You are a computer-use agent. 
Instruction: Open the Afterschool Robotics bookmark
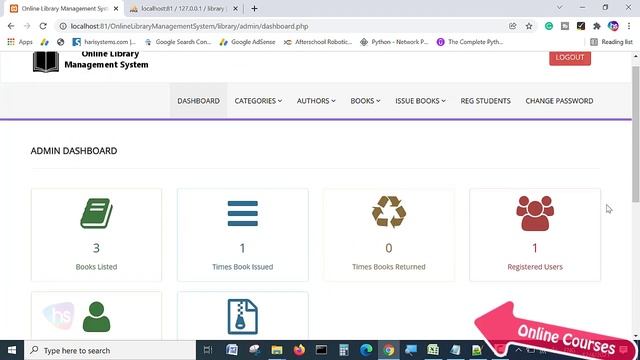pos(318,42)
